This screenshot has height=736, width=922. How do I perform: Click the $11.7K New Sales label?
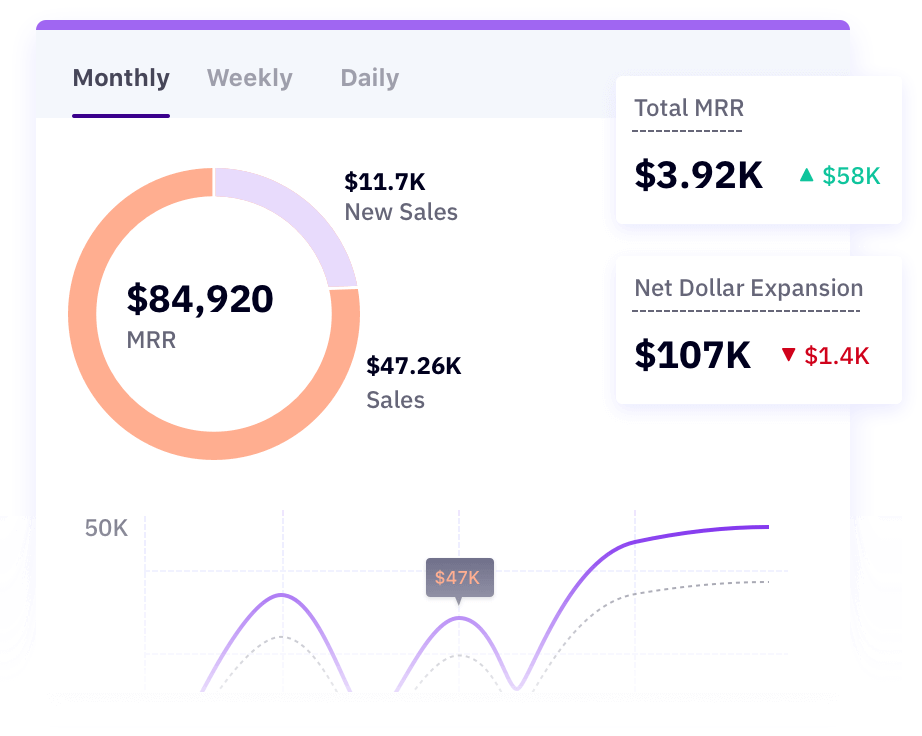tap(384, 183)
